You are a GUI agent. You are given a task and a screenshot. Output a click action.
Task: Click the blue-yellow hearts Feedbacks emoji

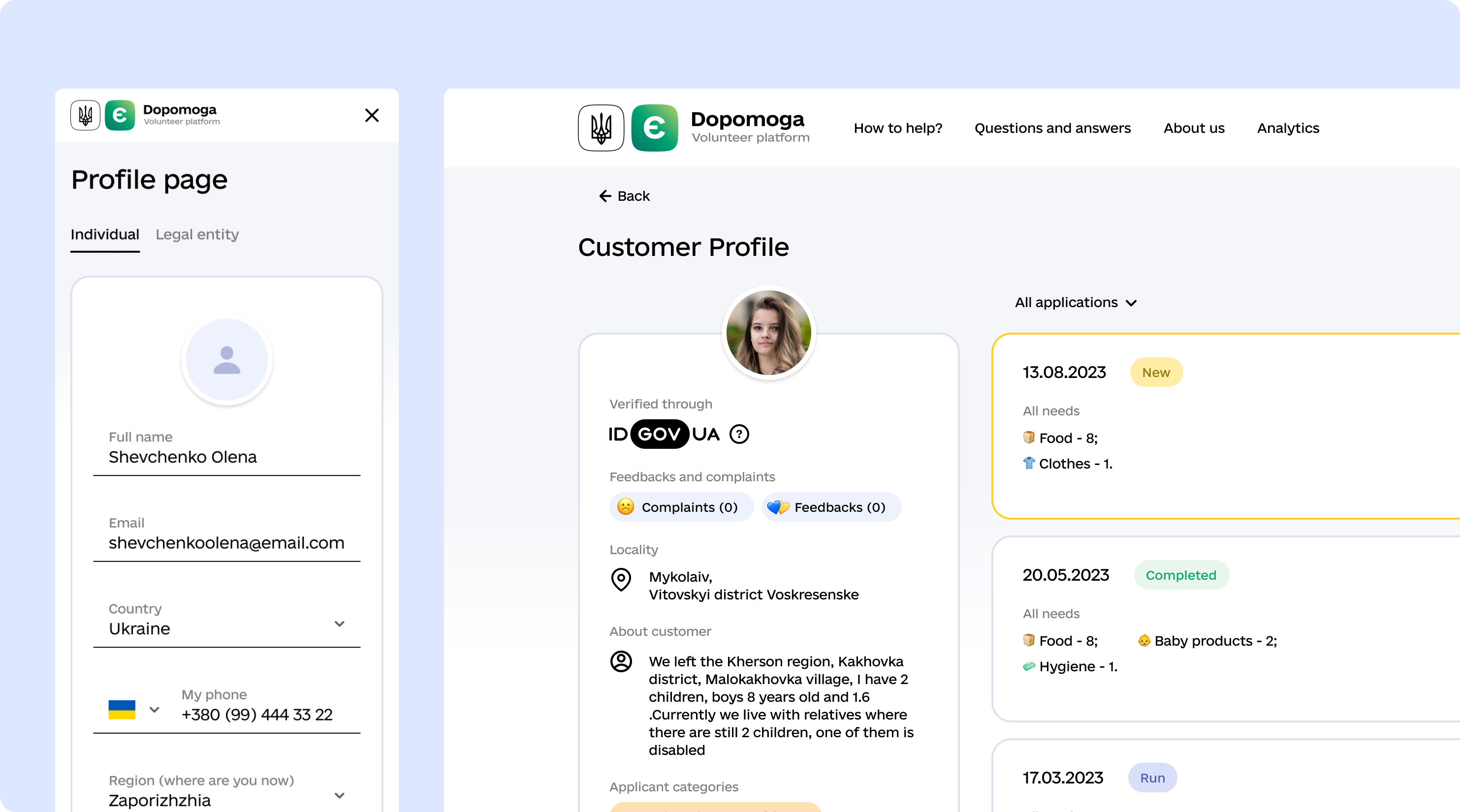pos(778,507)
